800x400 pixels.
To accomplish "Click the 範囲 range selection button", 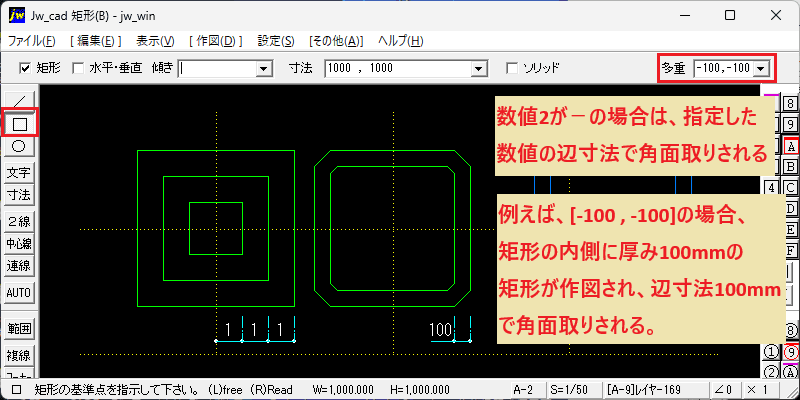I will [19, 329].
